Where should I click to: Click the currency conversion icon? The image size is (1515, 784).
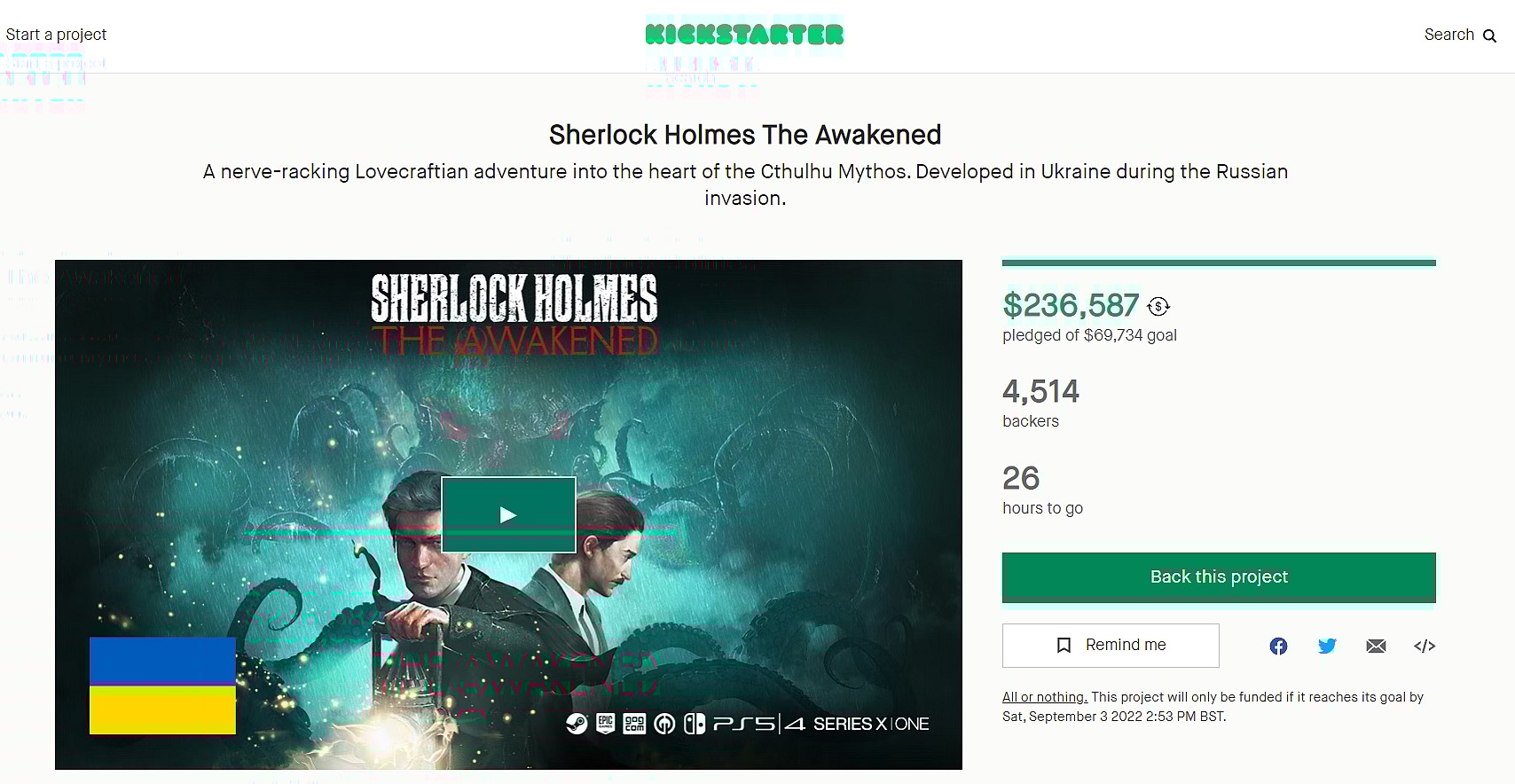click(1158, 307)
